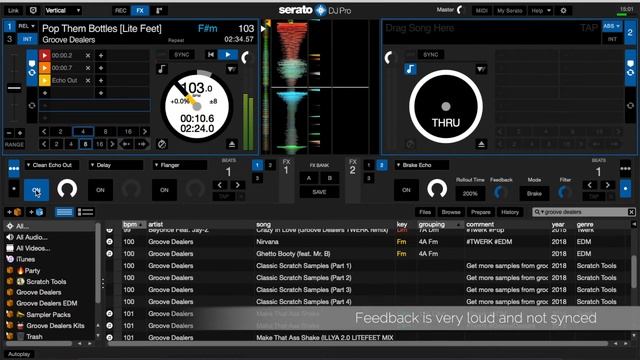Open the Flanger effect dropdown
640x360 pixels.
(180, 165)
